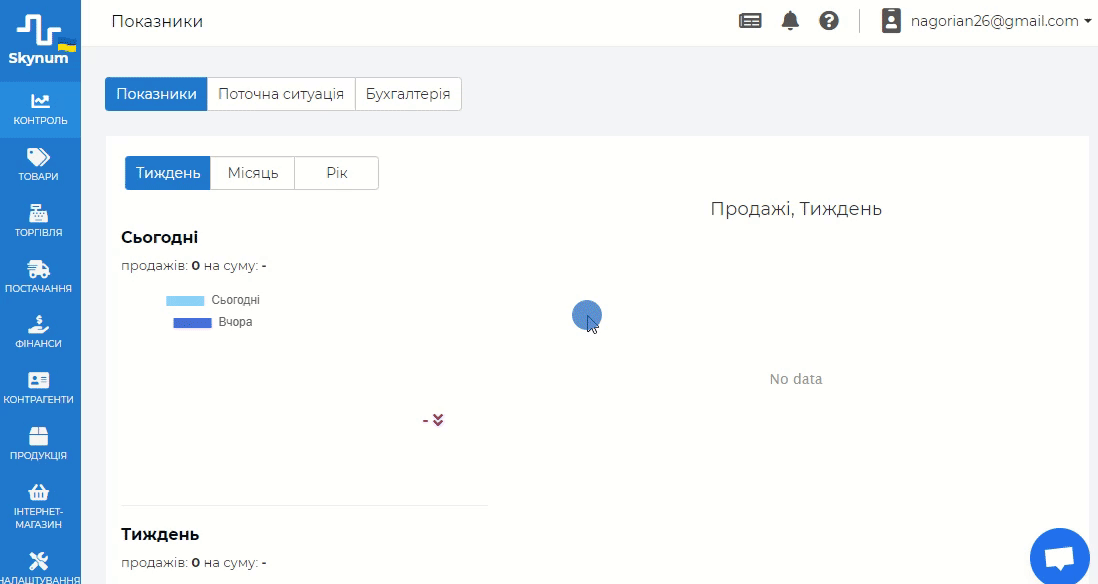Open the Контроль section in sidebar

tap(40, 110)
